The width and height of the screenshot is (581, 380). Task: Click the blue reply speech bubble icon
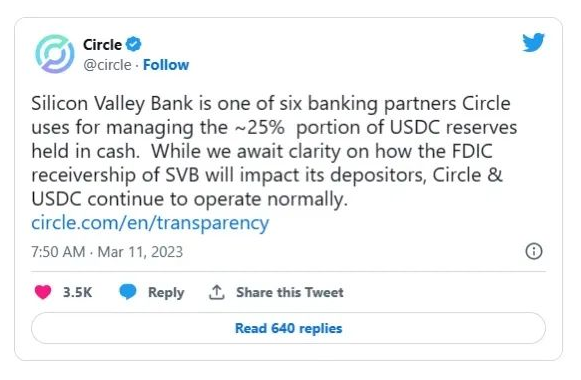click(x=128, y=292)
